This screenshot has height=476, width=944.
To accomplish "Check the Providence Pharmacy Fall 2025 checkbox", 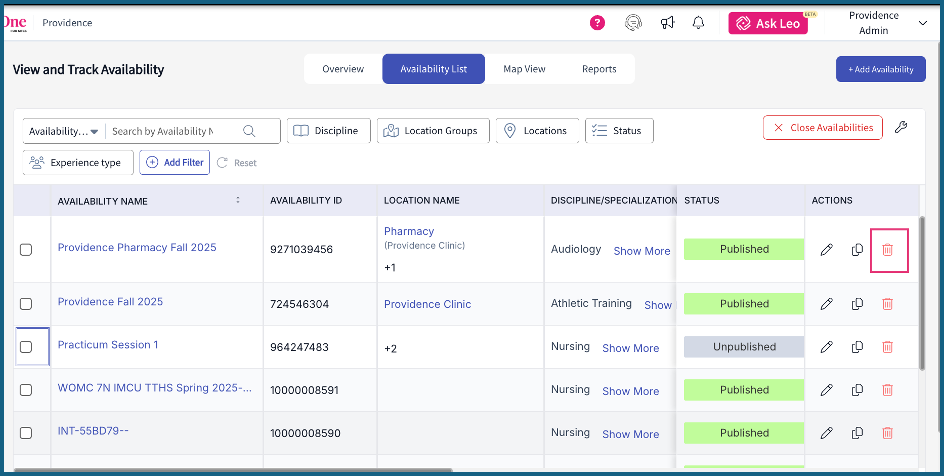I will [x=26, y=250].
